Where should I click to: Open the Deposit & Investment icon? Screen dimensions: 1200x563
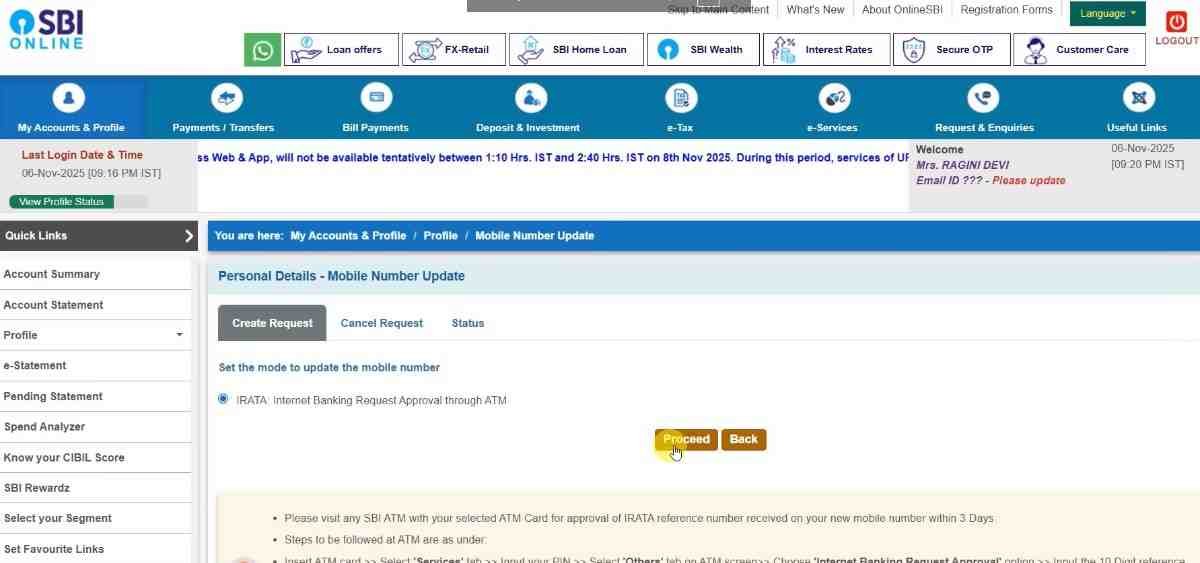click(530, 98)
